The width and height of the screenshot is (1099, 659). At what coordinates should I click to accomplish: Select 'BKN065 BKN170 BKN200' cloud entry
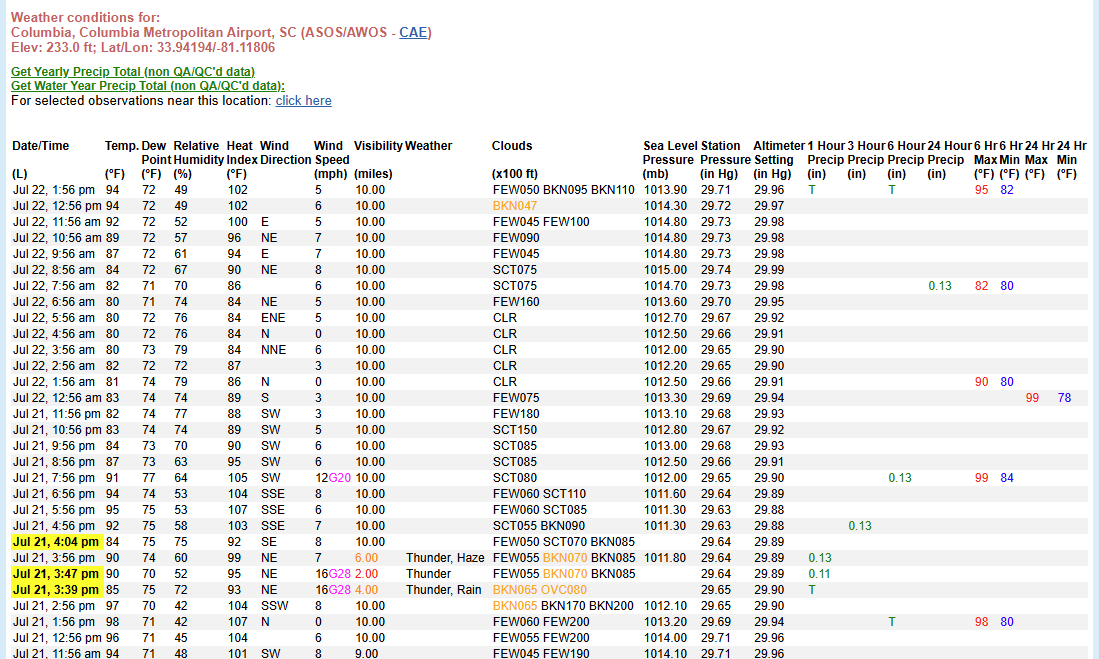click(x=563, y=606)
